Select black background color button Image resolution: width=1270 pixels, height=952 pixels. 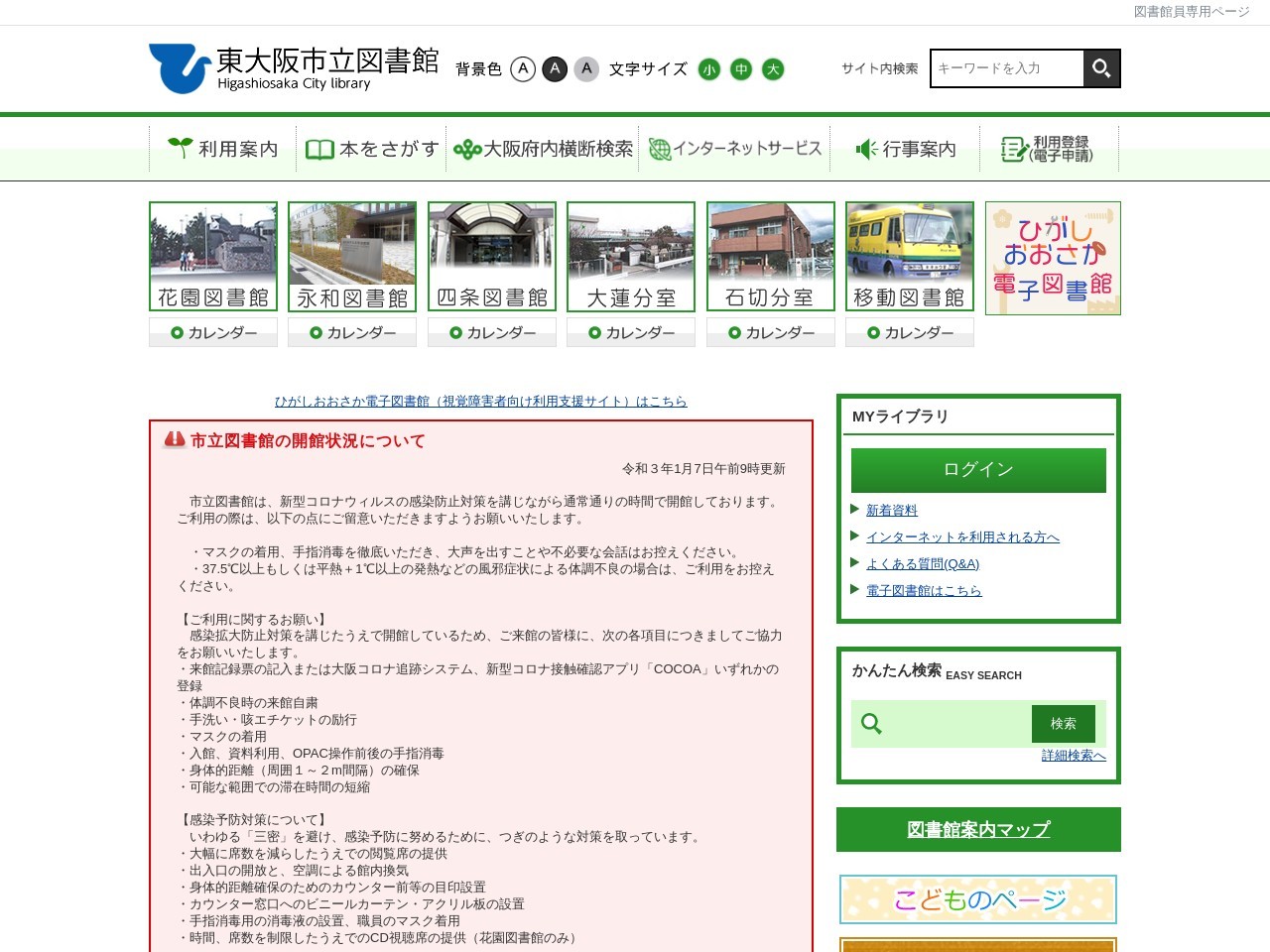555,69
